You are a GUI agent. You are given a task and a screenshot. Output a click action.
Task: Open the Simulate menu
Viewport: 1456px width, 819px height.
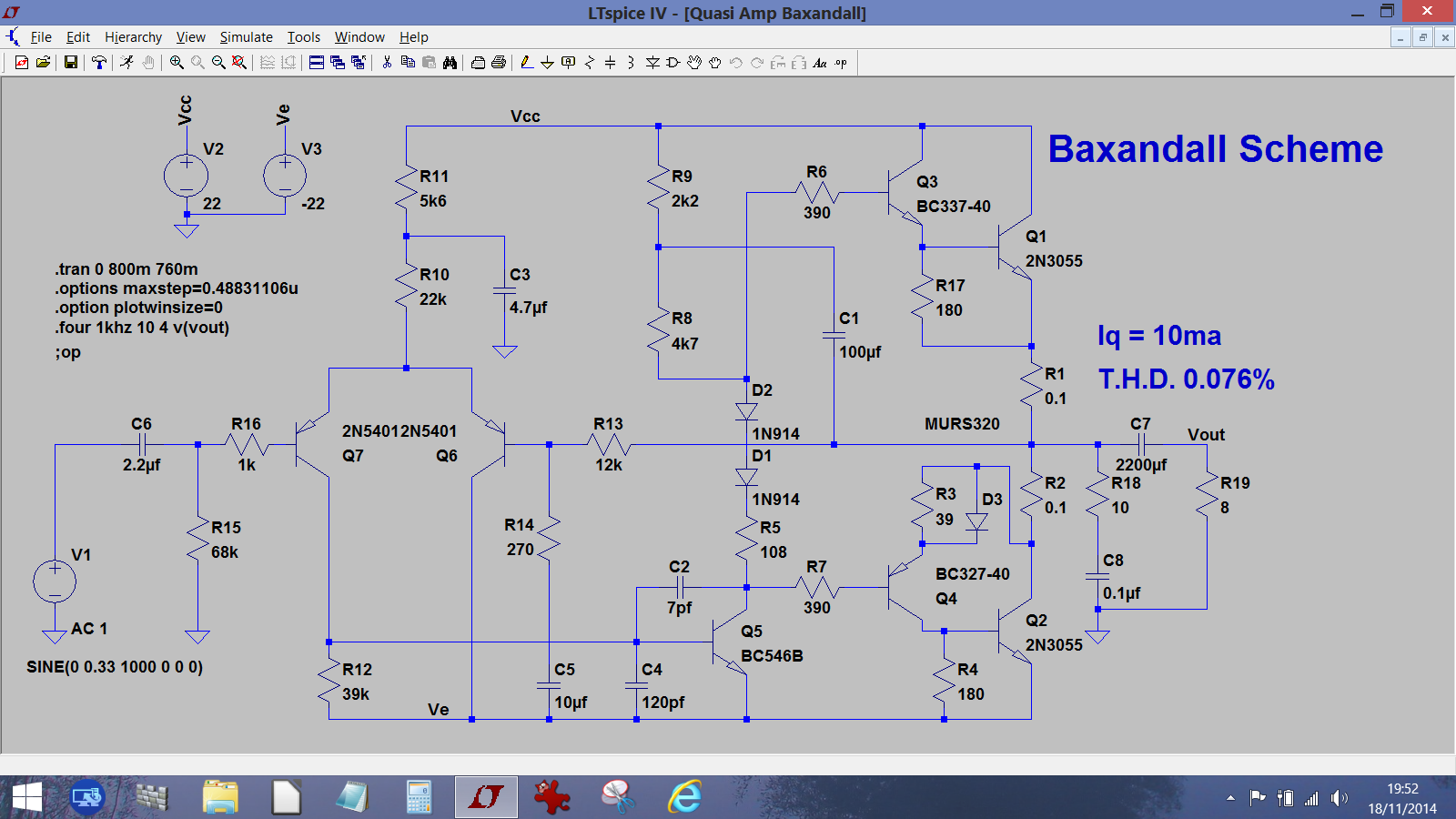coord(246,37)
